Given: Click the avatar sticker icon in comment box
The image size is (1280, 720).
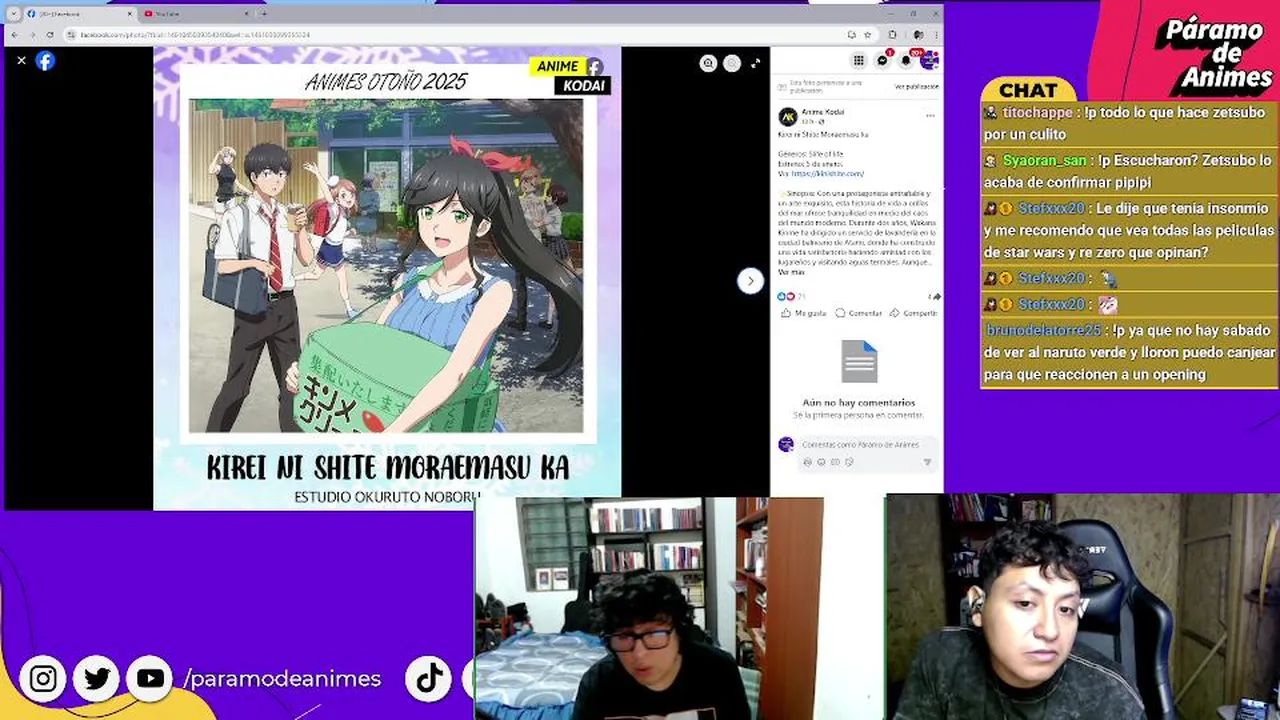Looking at the screenshot, I should [x=808, y=462].
